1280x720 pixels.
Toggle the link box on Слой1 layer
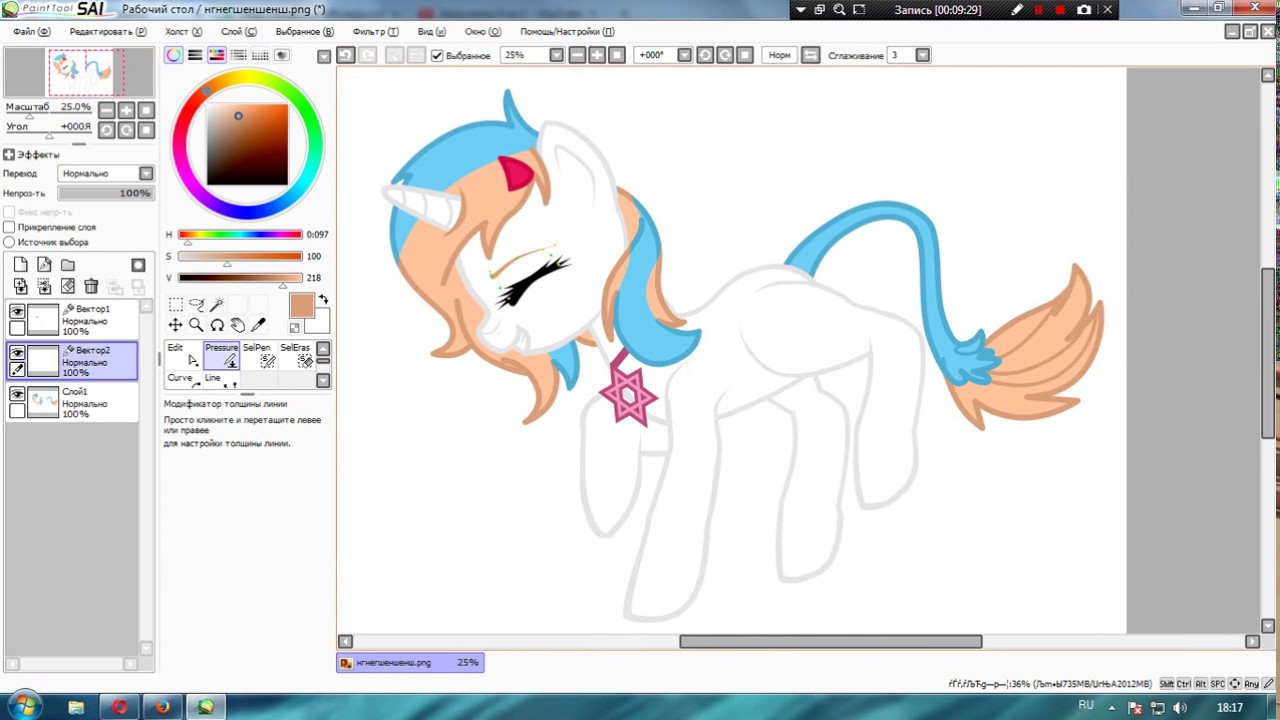pyautogui.click(x=17, y=411)
